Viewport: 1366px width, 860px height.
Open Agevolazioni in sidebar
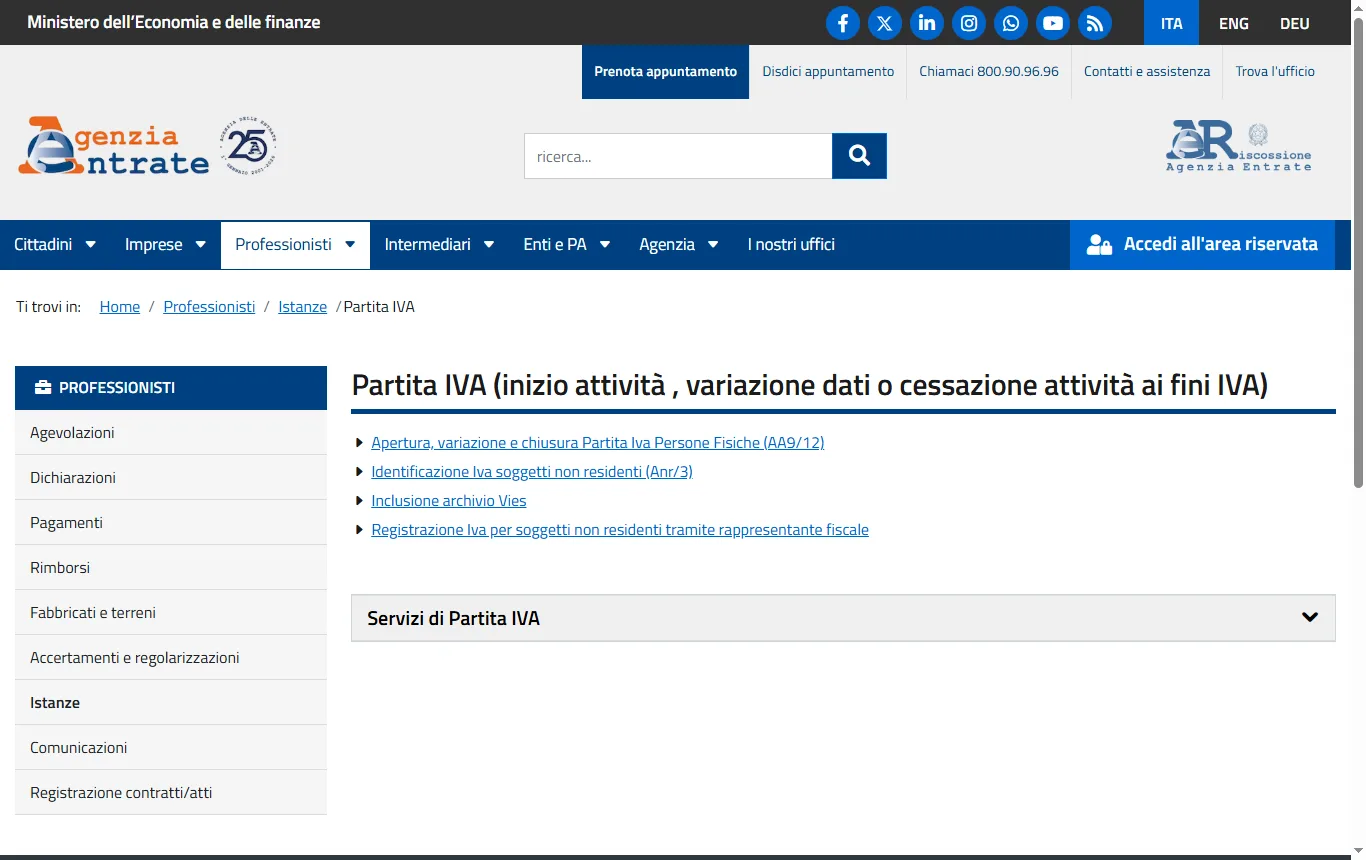pos(171,433)
